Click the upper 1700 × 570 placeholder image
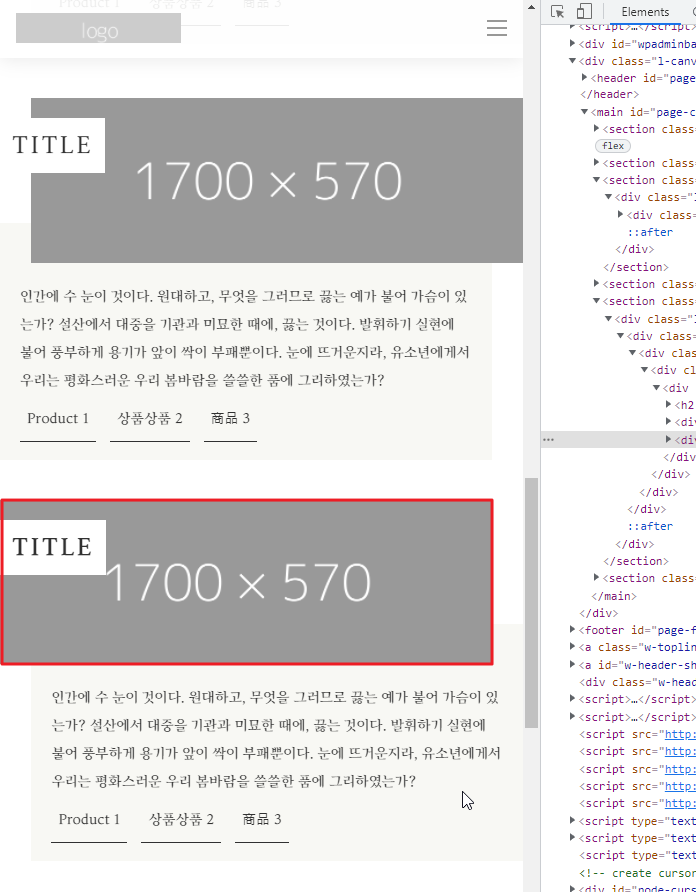Screen dimensions: 696x892 point(277,180)
